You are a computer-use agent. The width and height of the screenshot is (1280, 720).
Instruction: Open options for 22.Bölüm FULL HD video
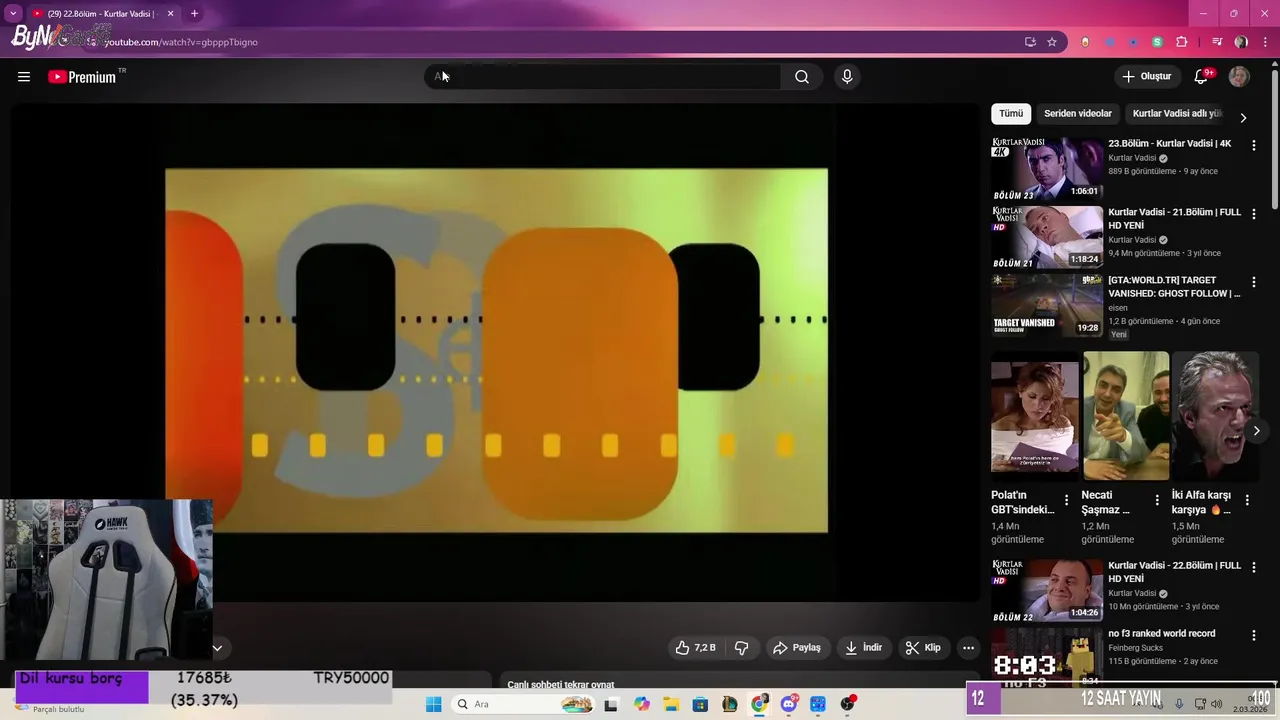[1254, 567]
